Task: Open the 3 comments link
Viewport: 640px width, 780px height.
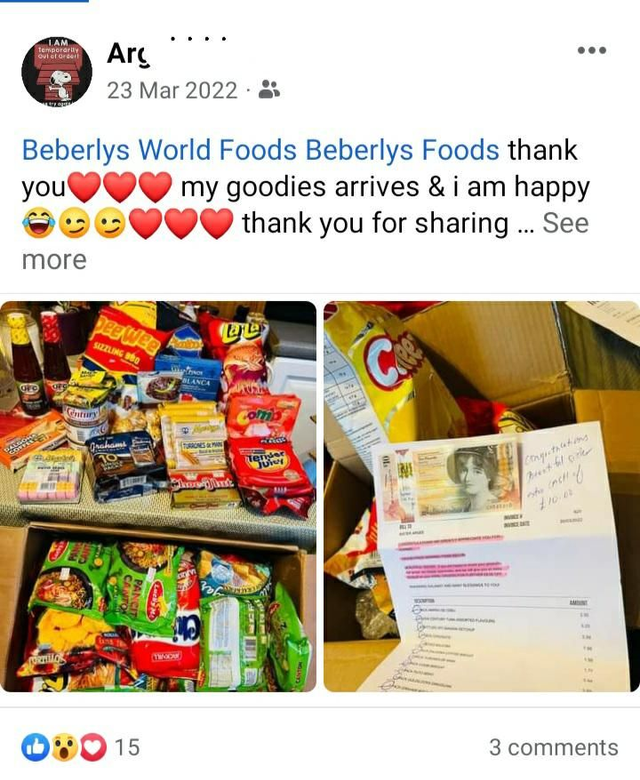Action: click(553, 747)
